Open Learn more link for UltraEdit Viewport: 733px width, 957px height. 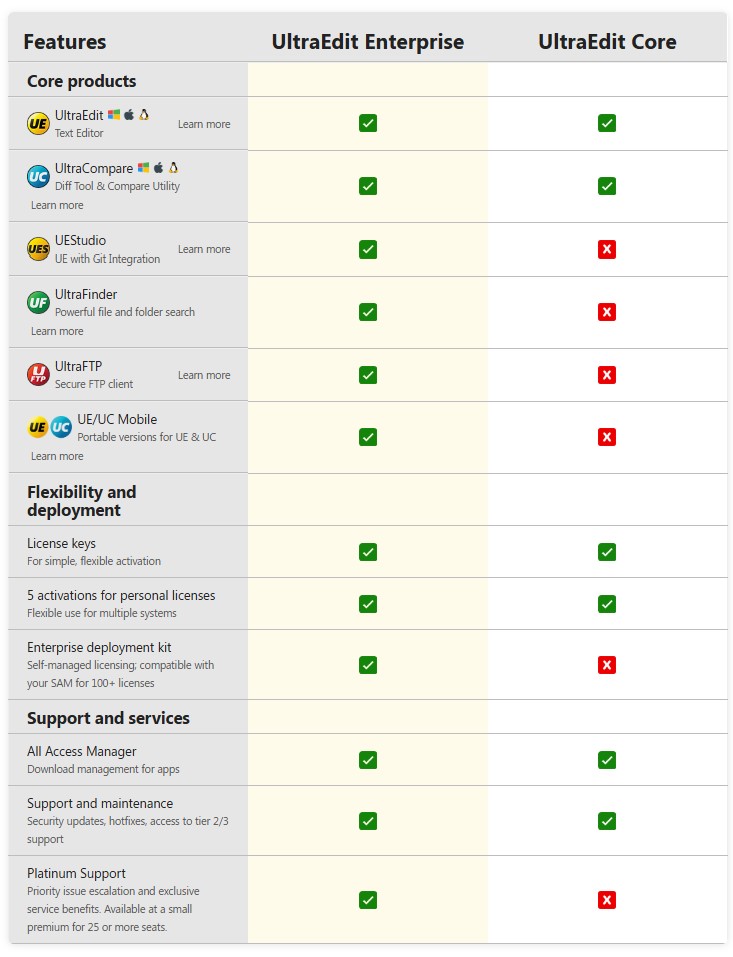click(204, 124)
